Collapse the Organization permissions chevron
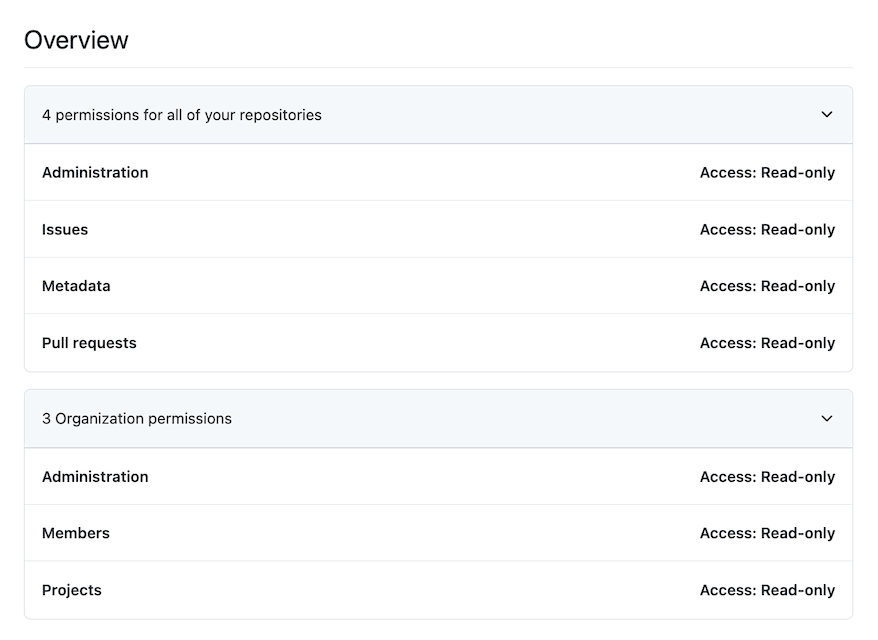This screenshot has width=878, height=640. 826,419
